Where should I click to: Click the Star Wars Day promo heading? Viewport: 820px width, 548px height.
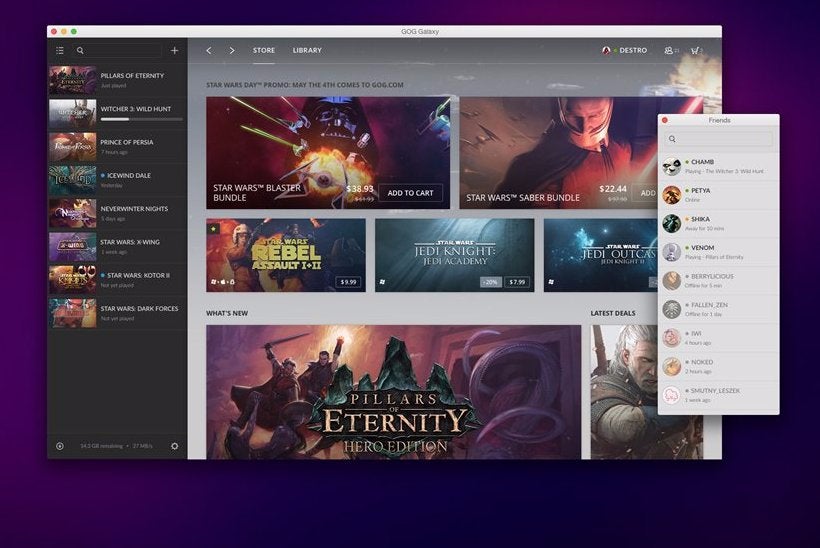[x=305, y=85]
